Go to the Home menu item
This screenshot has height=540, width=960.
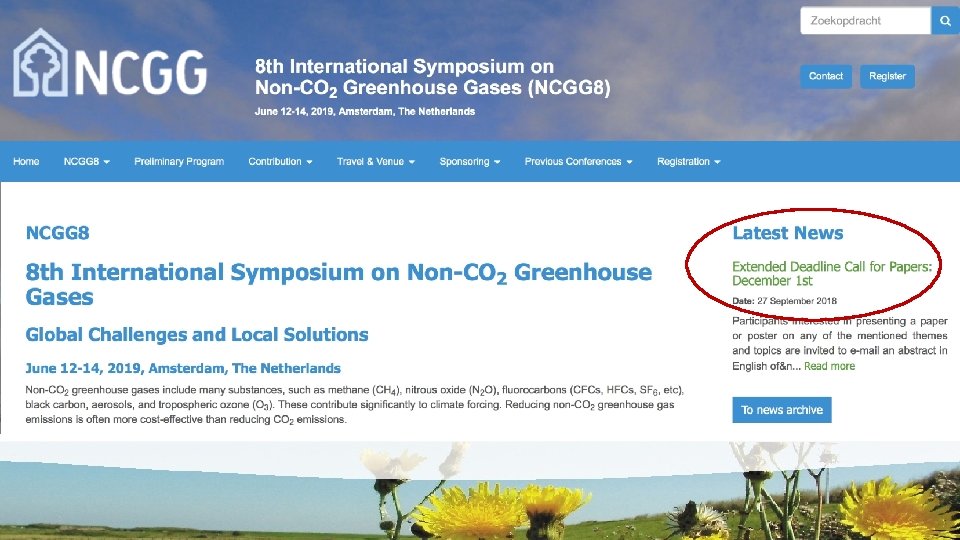pos(26,162)
